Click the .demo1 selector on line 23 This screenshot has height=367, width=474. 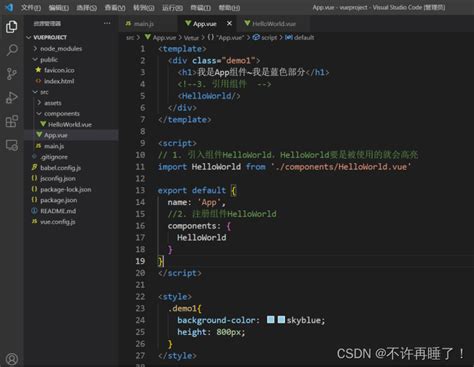click(182, 308)
